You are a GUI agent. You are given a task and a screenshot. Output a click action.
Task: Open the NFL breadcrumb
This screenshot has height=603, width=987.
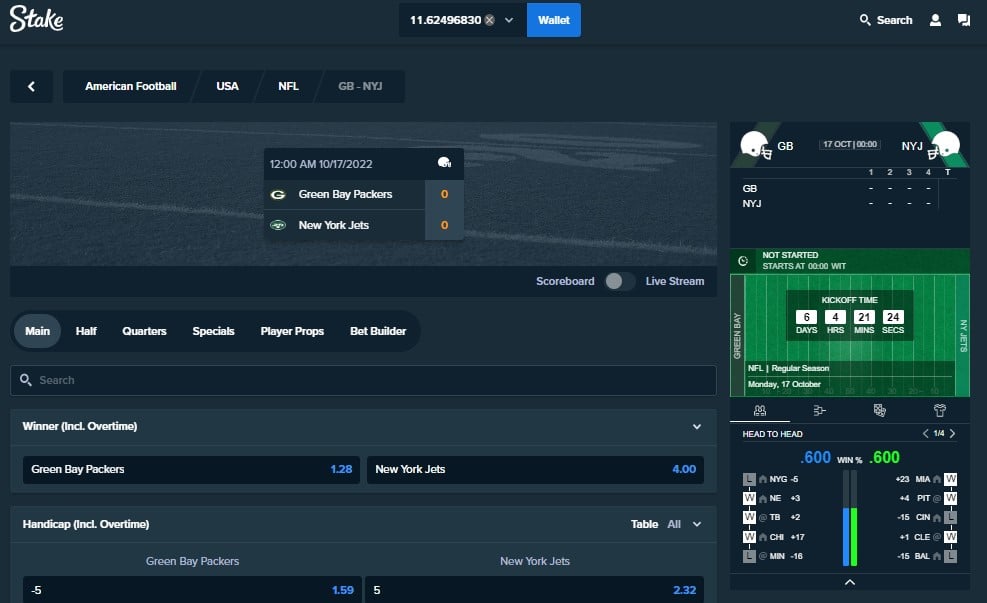coord(288,86)
